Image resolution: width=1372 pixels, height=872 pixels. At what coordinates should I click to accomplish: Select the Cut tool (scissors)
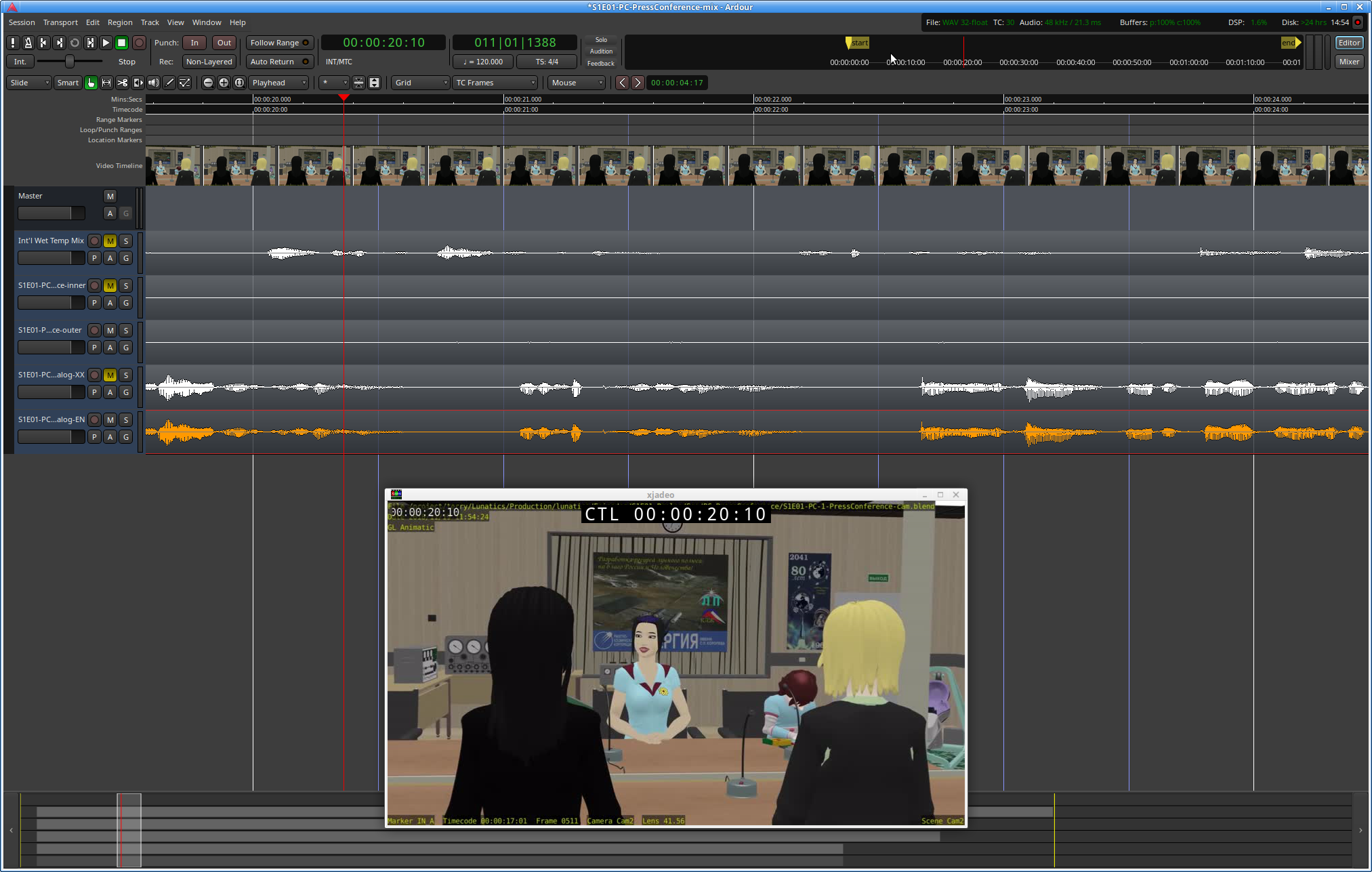point(123,82)
